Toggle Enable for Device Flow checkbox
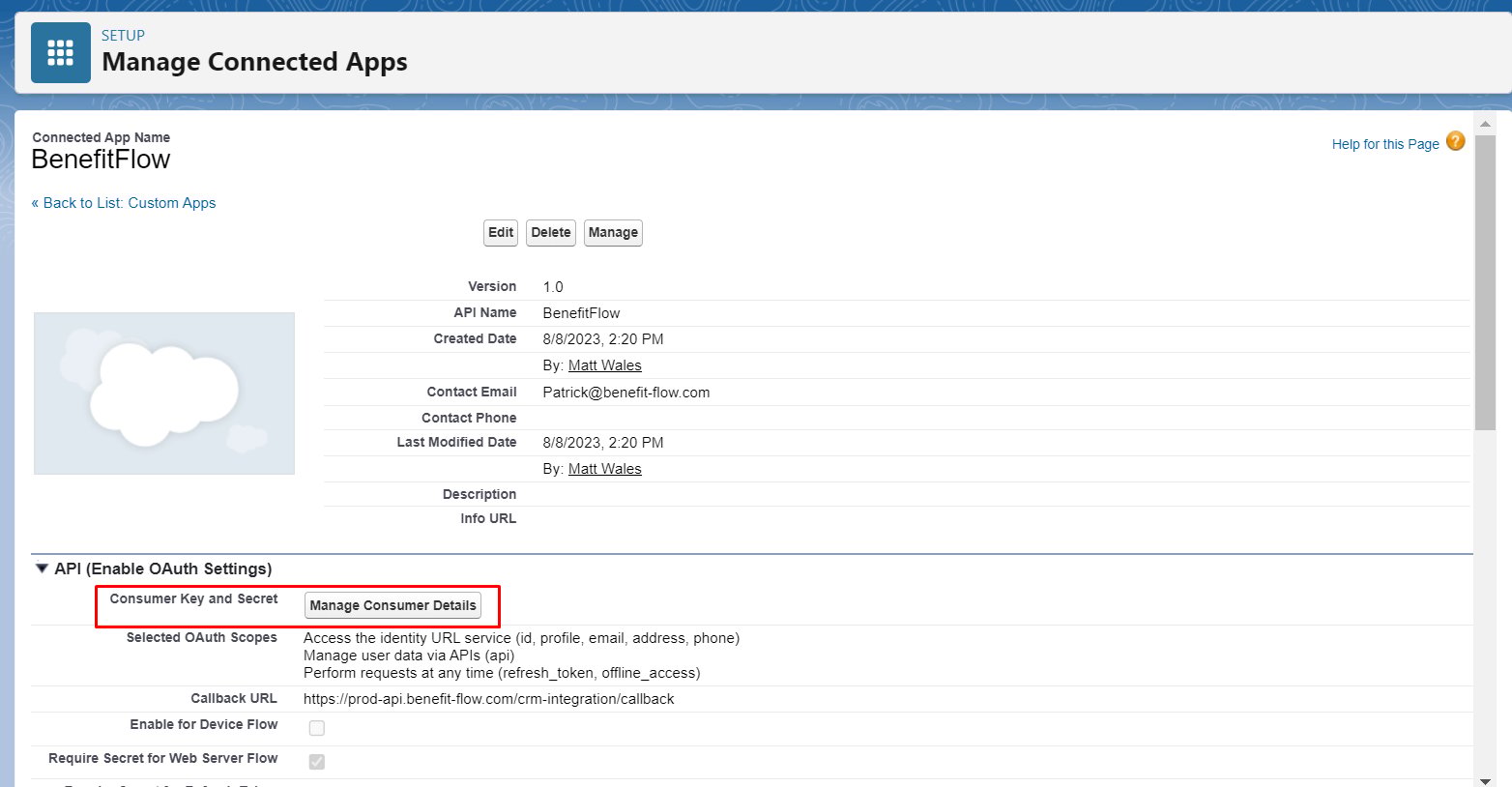 (317, 728)
